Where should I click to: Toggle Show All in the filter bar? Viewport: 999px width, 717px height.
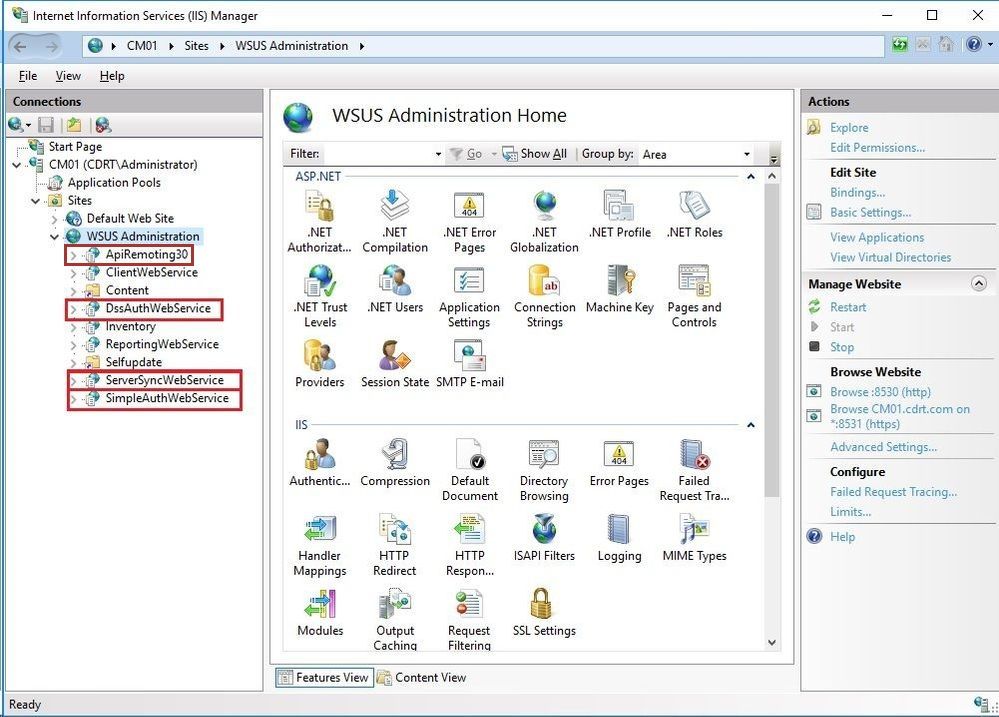[x=536, y=154]
